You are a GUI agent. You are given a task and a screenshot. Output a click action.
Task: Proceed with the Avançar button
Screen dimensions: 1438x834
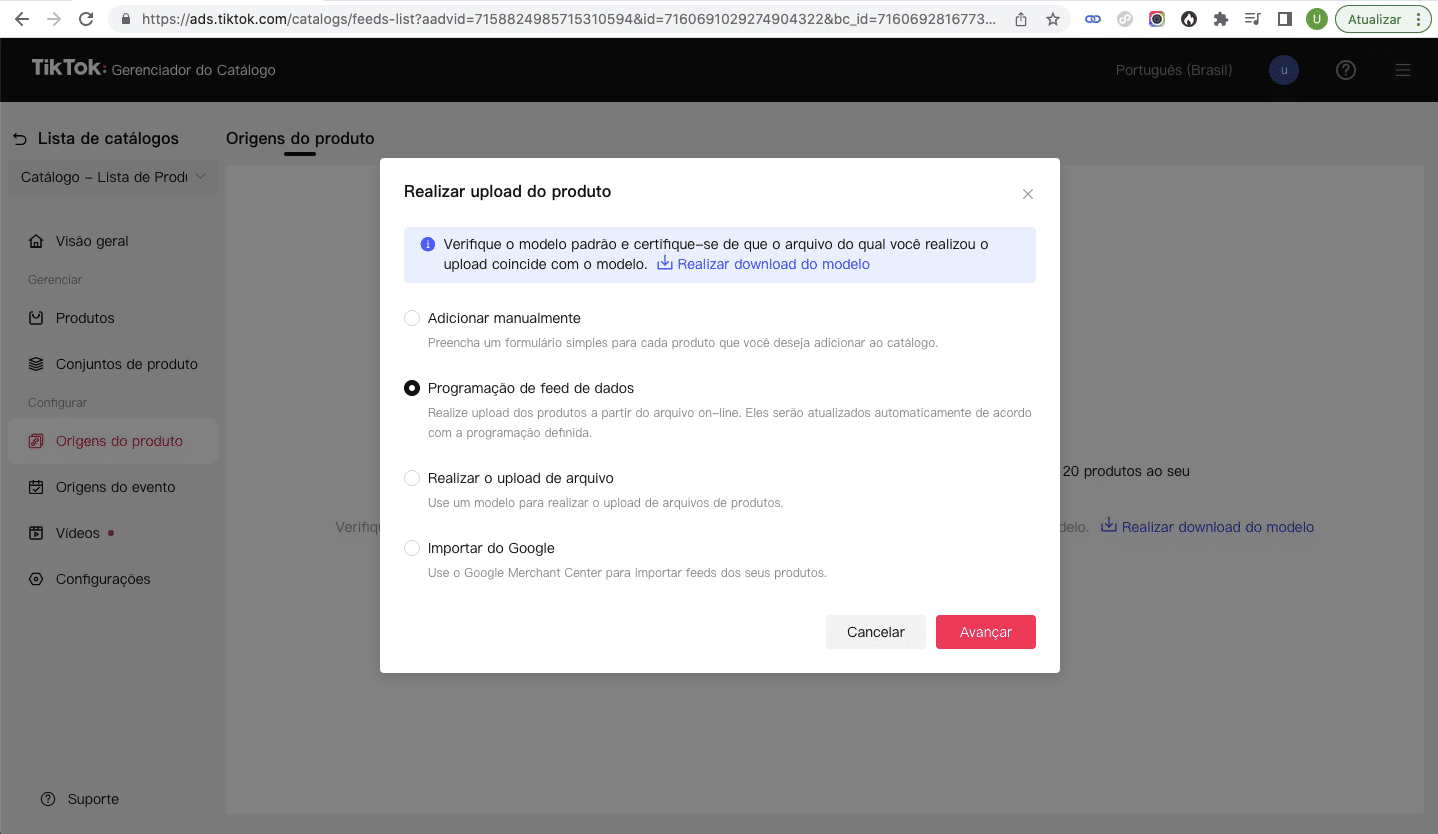click(x=986, y=632)
